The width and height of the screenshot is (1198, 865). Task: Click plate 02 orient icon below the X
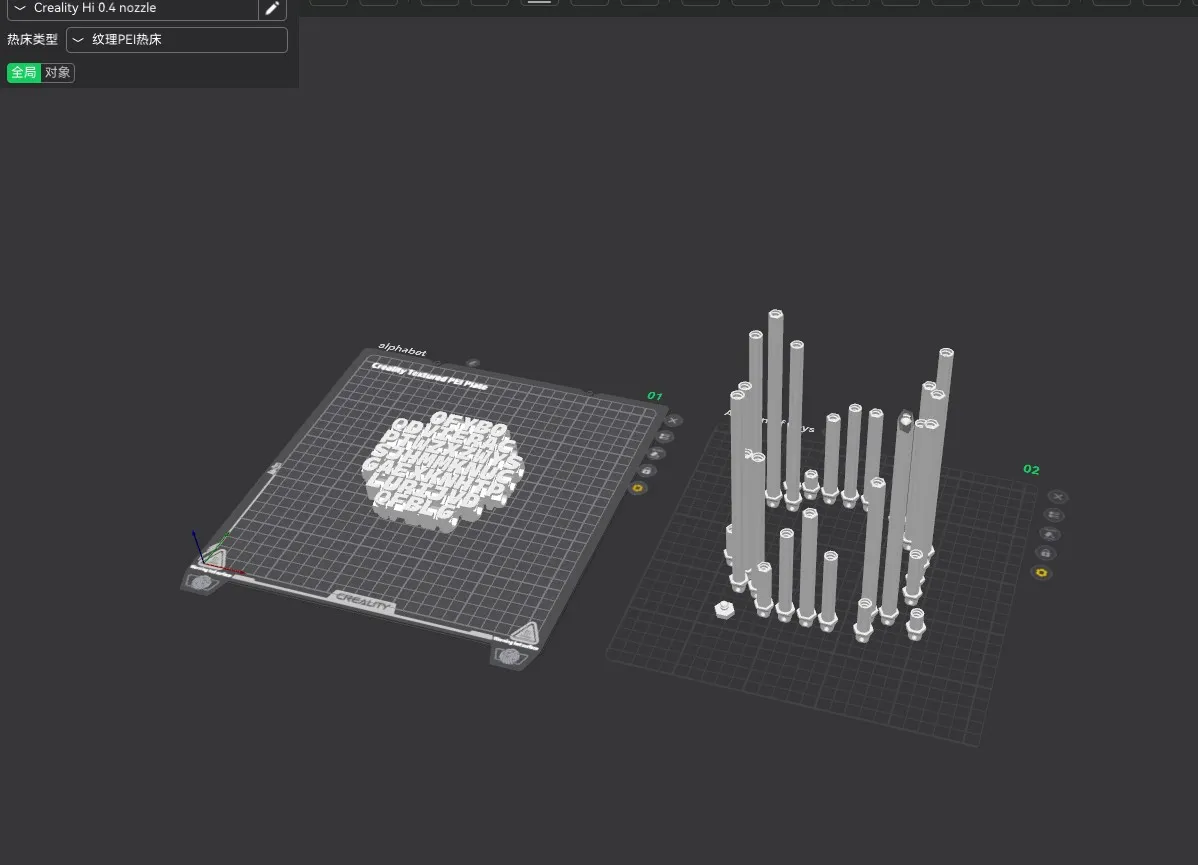(x=1054, y=515)
